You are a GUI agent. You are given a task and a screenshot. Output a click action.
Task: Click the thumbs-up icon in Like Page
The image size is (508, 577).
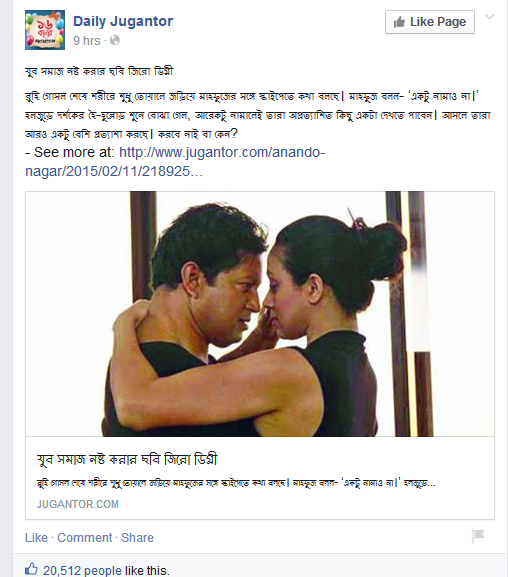pyautogui.click(x=399, y=22)
